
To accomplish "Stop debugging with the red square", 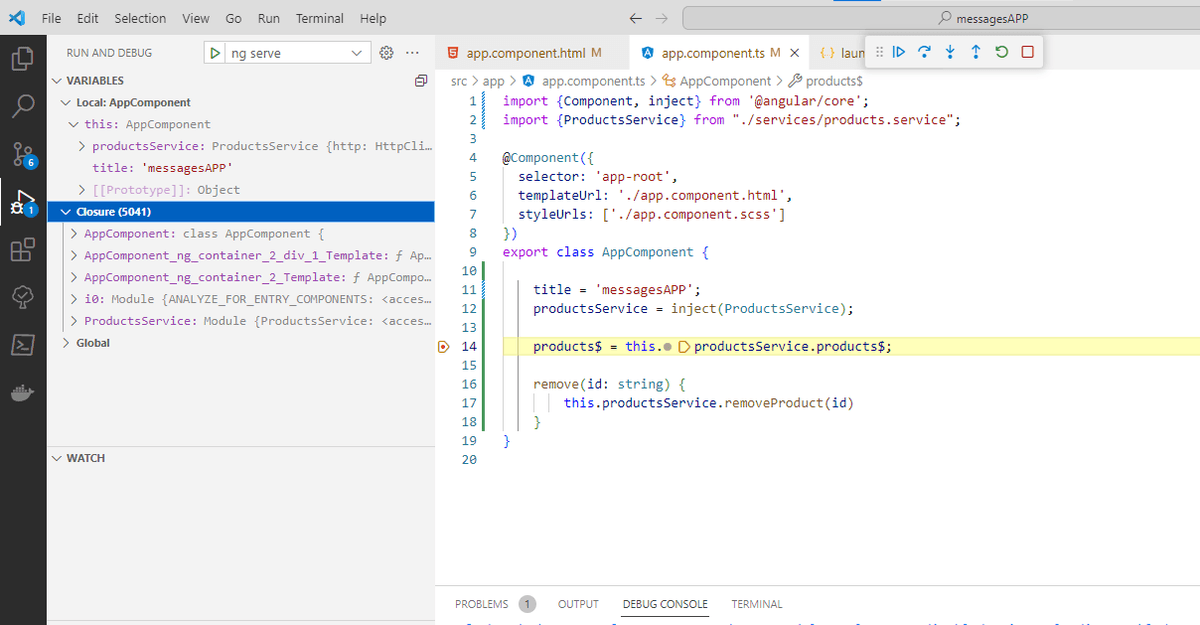I will (1028, 52).
